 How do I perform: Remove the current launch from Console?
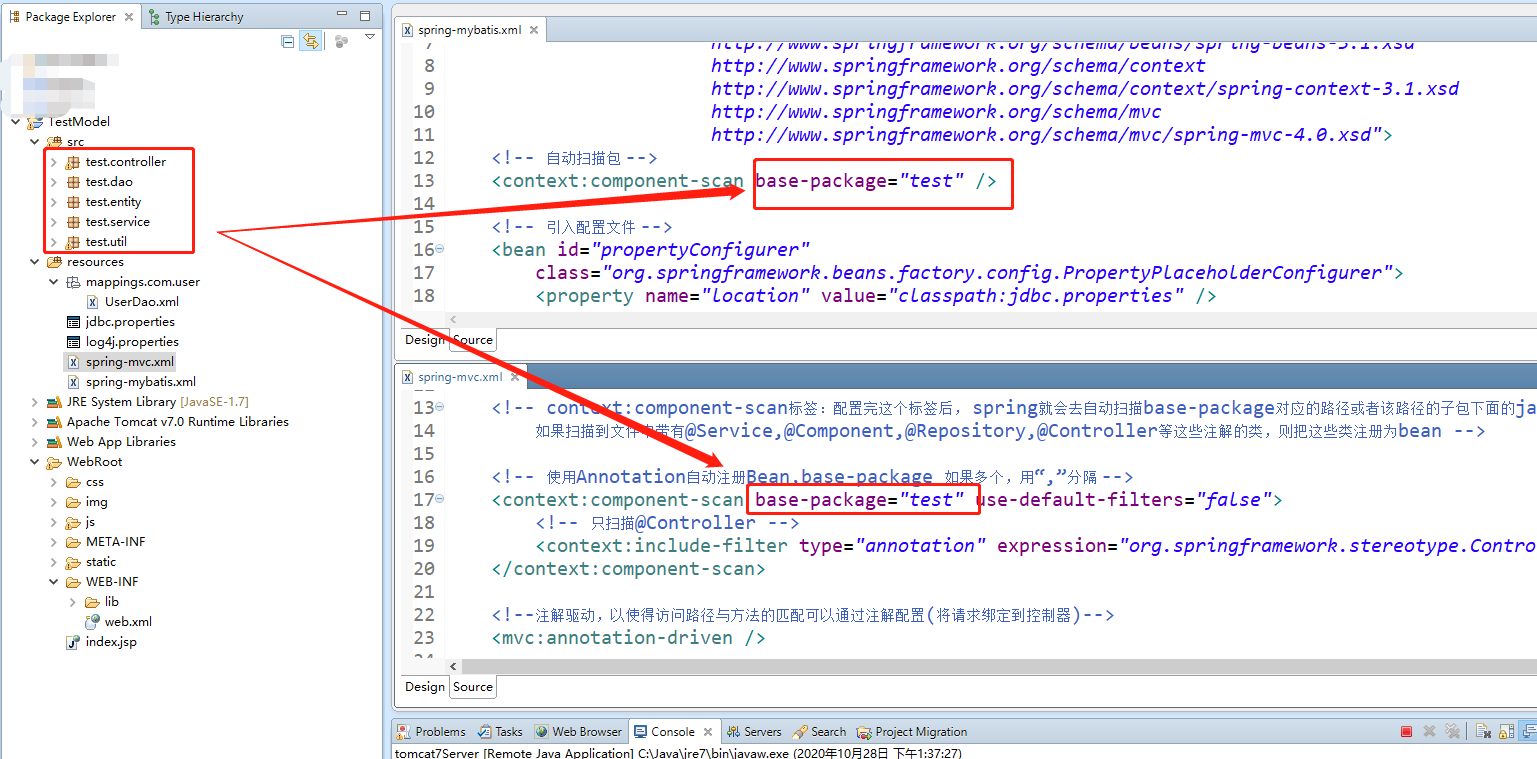[1429, 731]
